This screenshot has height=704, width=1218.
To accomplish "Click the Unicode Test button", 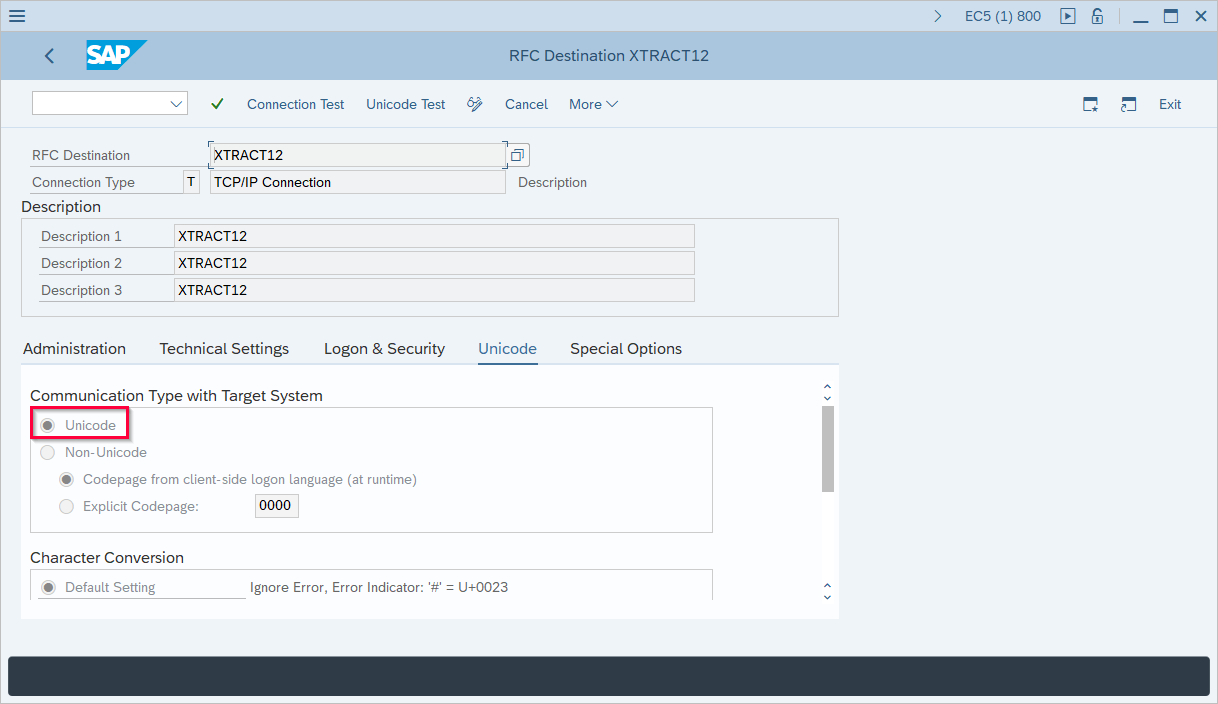I will point(405,104).
